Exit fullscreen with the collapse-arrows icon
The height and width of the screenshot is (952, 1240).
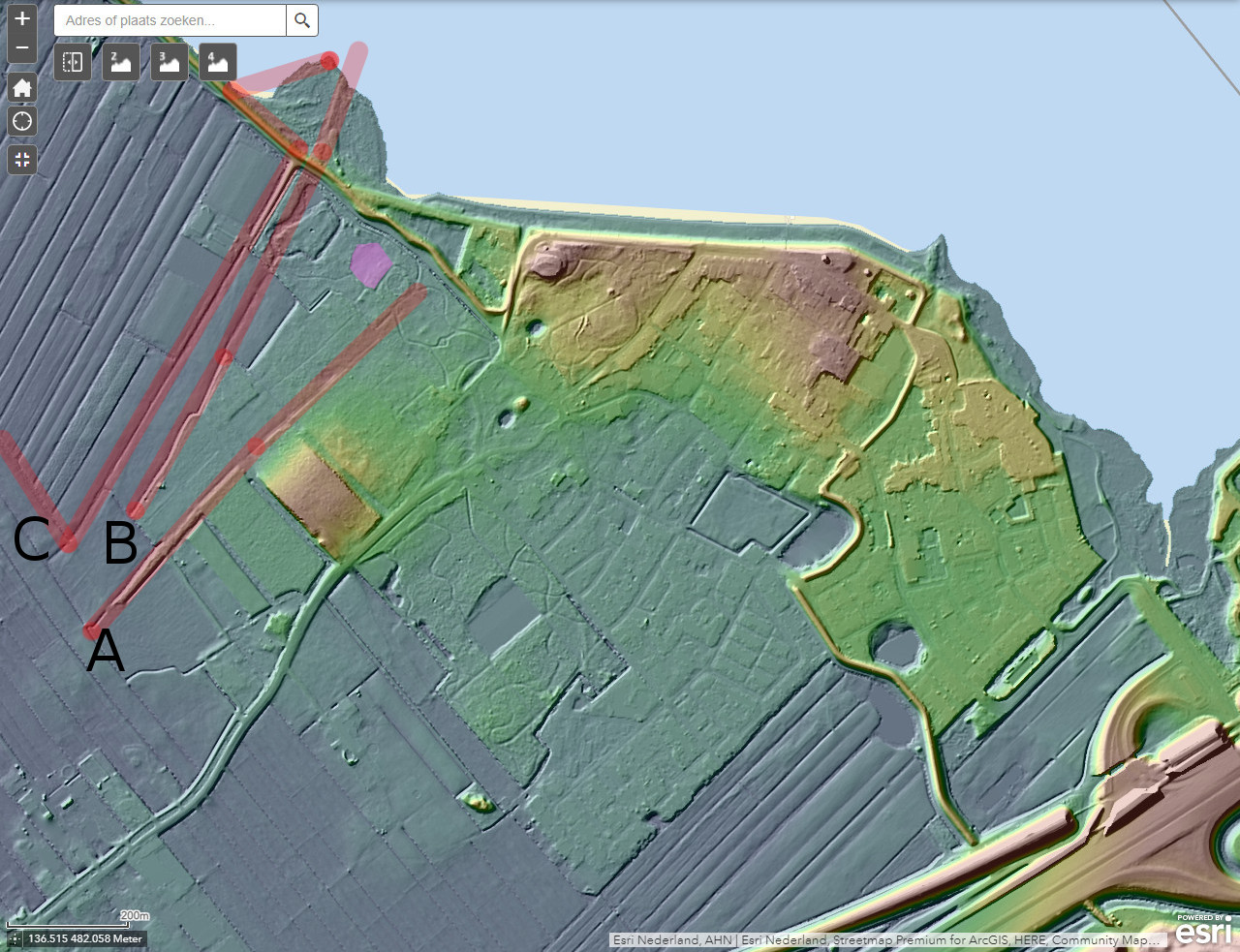pyautogui.click(x=22, y=160)
